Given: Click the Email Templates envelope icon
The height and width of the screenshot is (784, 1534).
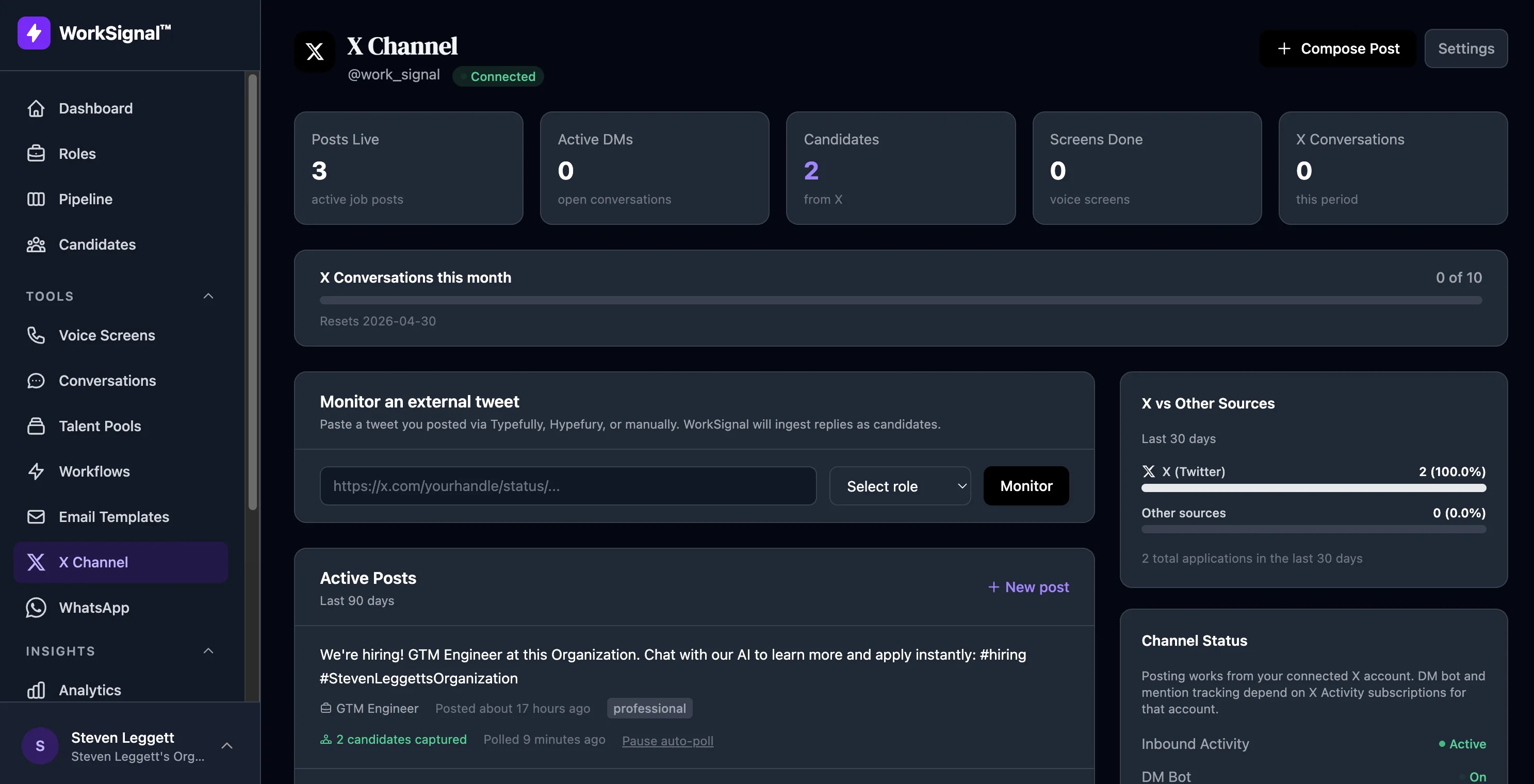Looking at the screenshot, I should tap(36, 516).
